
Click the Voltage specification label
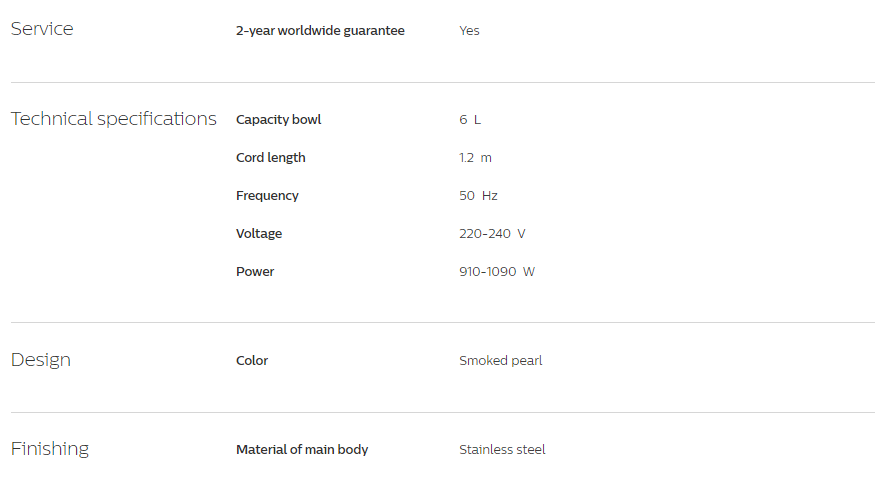coord(259,233)
